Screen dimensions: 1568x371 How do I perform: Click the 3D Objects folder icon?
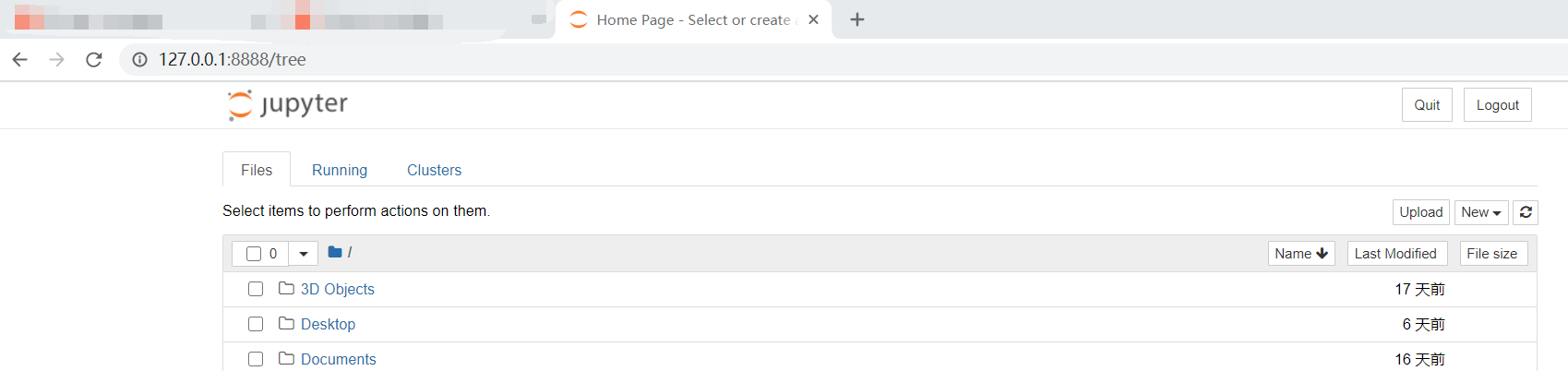286,289
